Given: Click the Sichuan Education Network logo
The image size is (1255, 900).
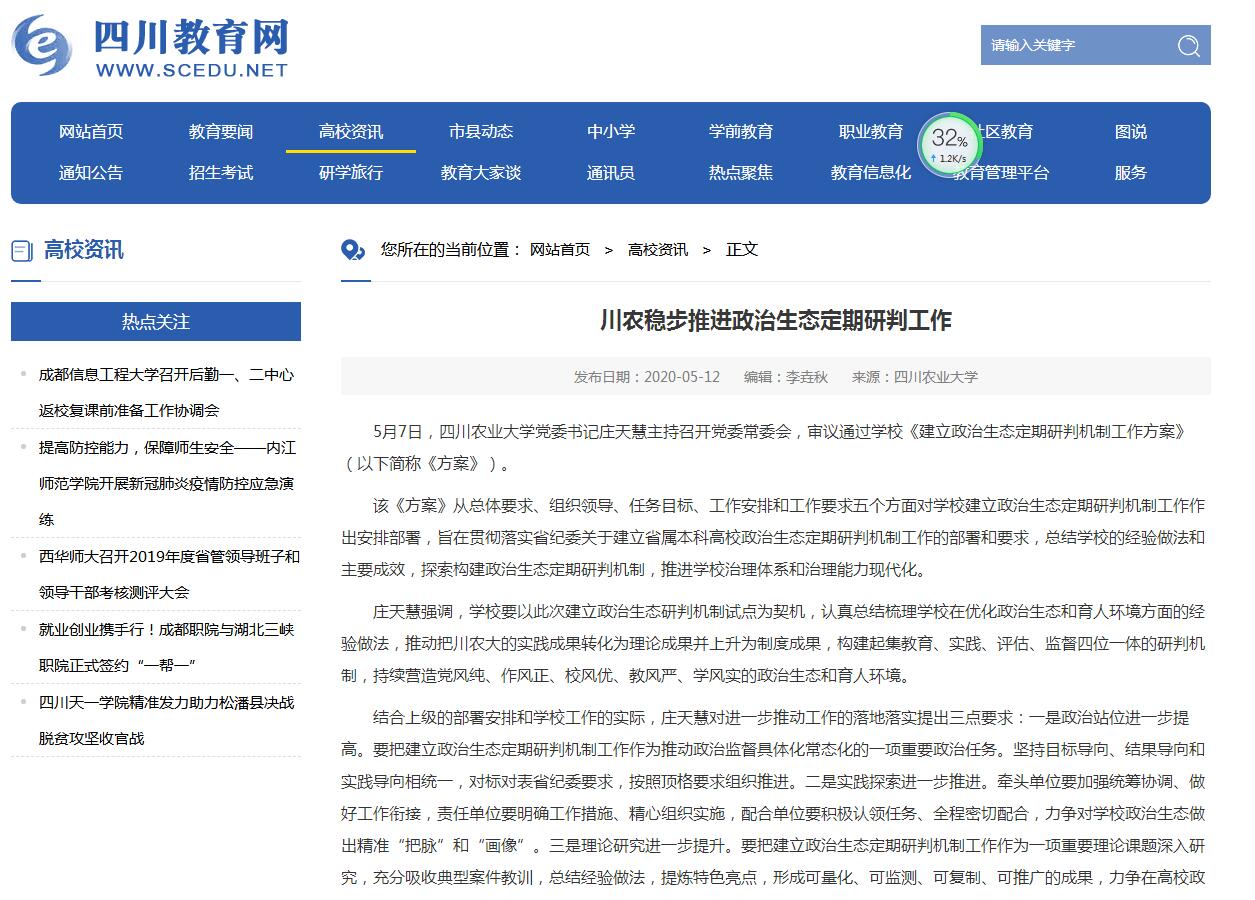Looking at the screenshot, I should [150, 46].
